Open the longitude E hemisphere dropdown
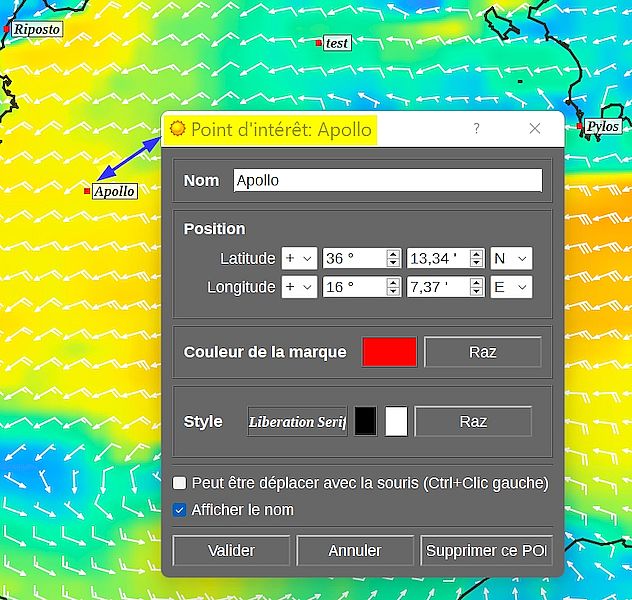This screenshot has height=600, width=632. [510, 288]
